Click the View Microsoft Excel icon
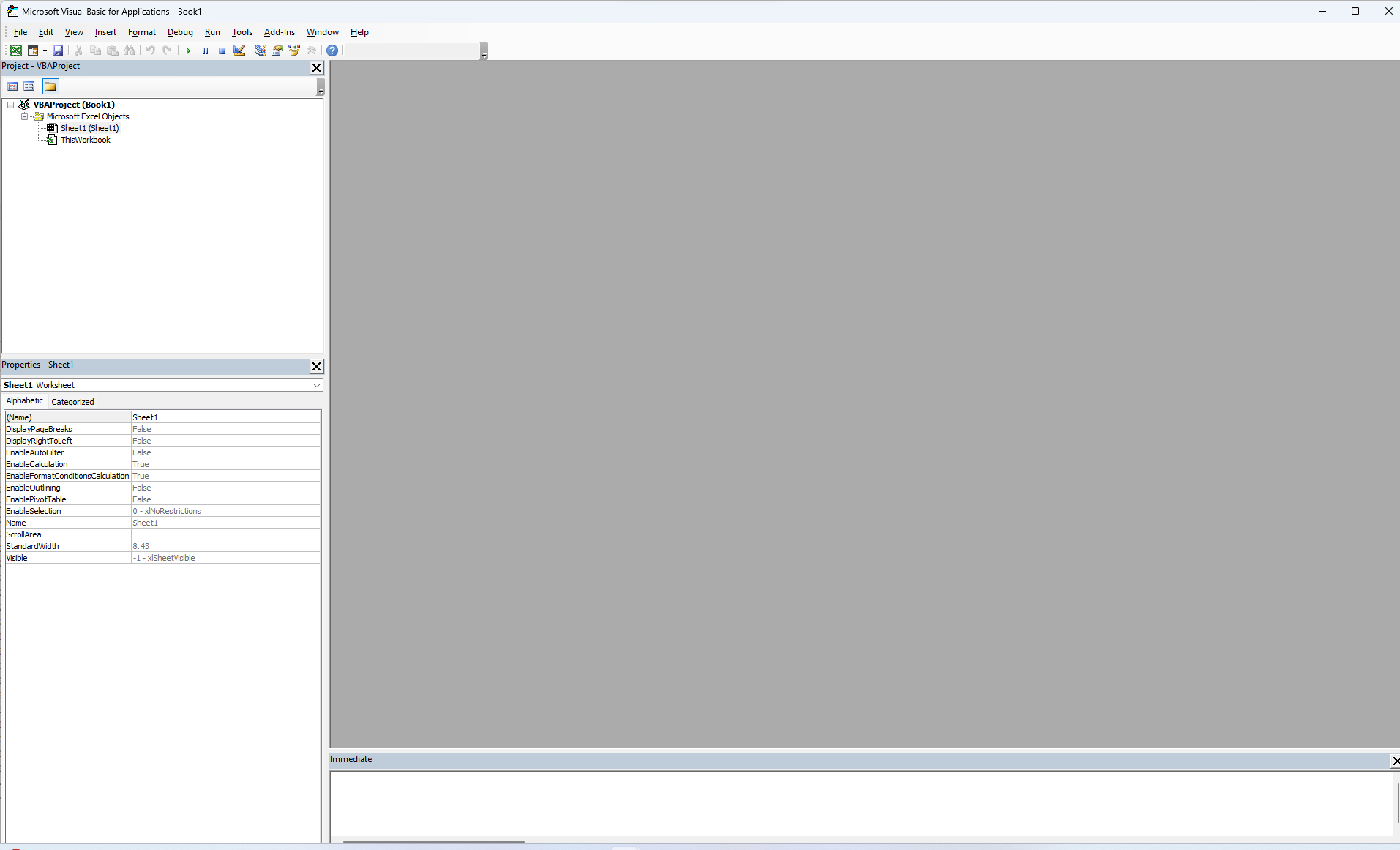The height and width of the screenshot is (850, 1400). 15,51
